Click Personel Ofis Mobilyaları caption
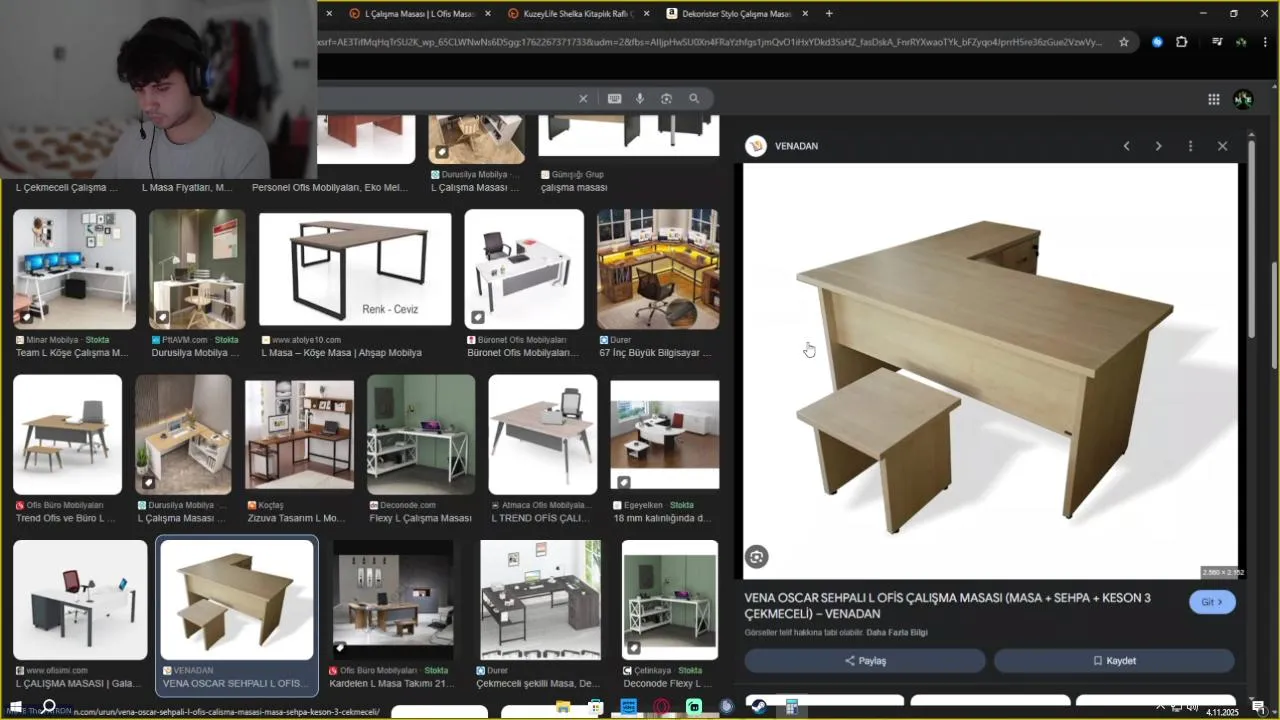1280x720 pixels. (330, 187)
